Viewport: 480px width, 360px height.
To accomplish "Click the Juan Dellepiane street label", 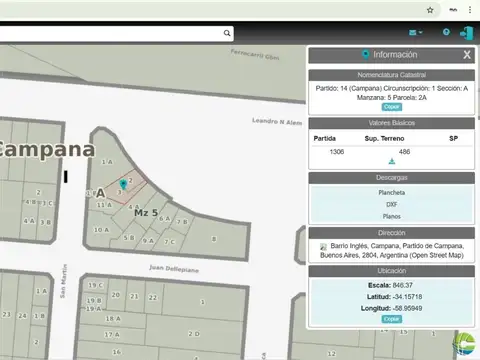I will click(x=174, y=269).
